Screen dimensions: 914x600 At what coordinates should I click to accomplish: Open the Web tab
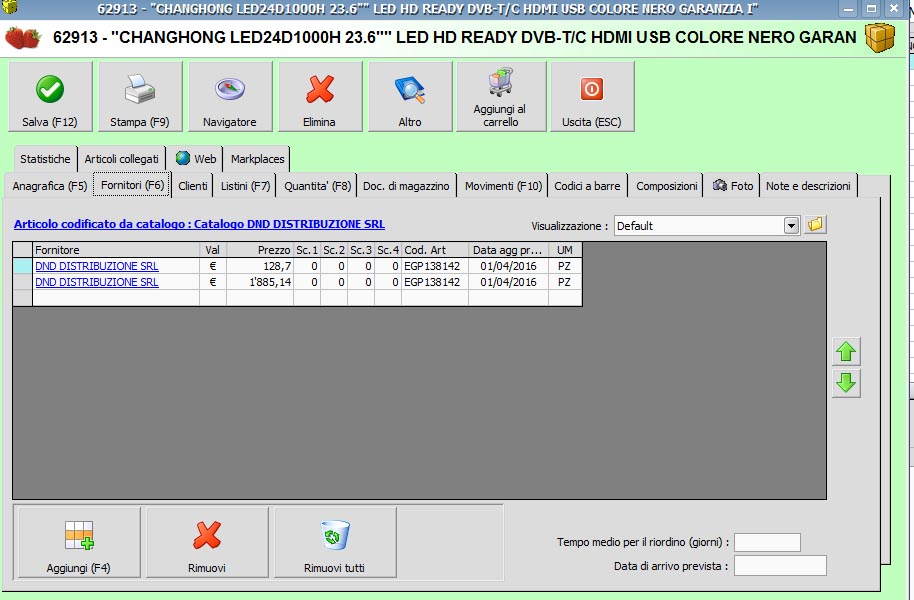click(196, 159)
